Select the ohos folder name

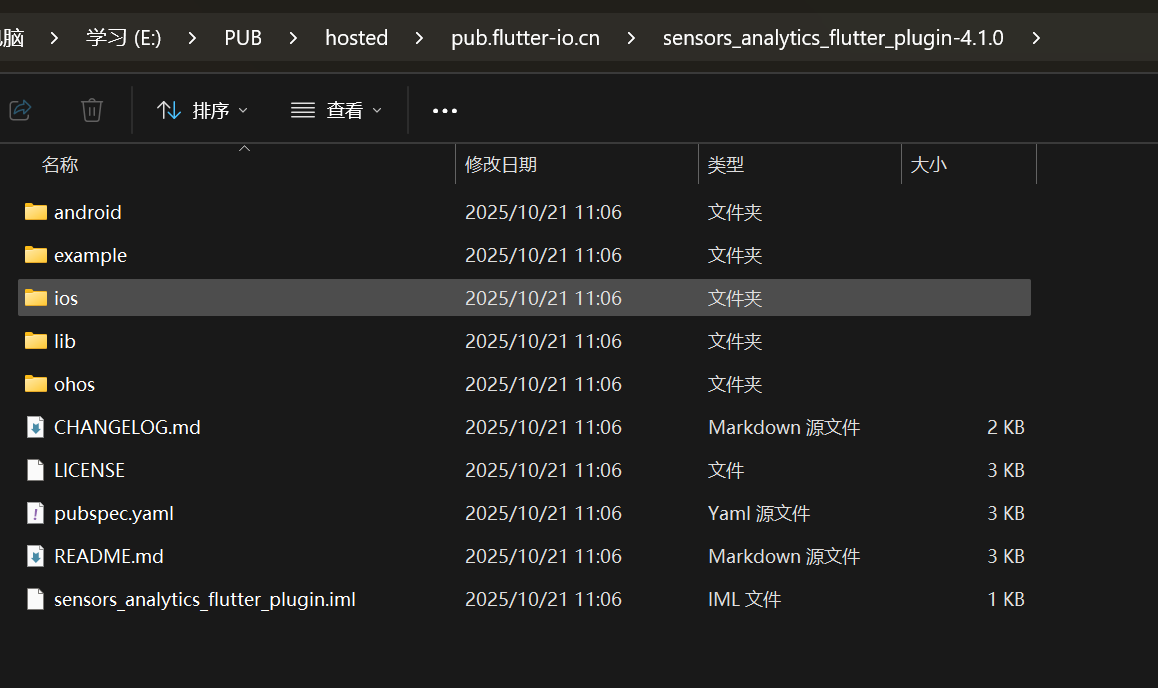[75, 384]
